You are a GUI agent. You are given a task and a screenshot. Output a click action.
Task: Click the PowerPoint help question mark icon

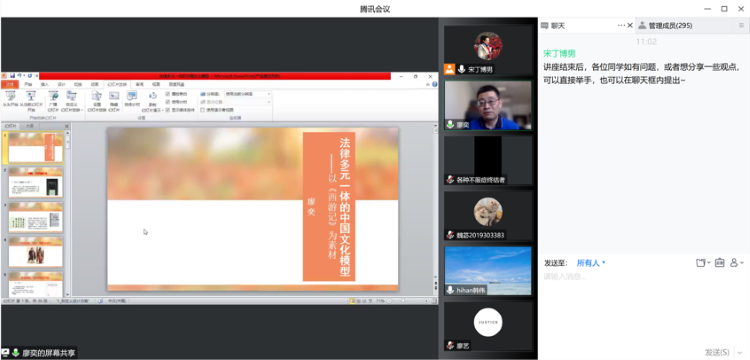pyautogui.click(x=435, y=85)
